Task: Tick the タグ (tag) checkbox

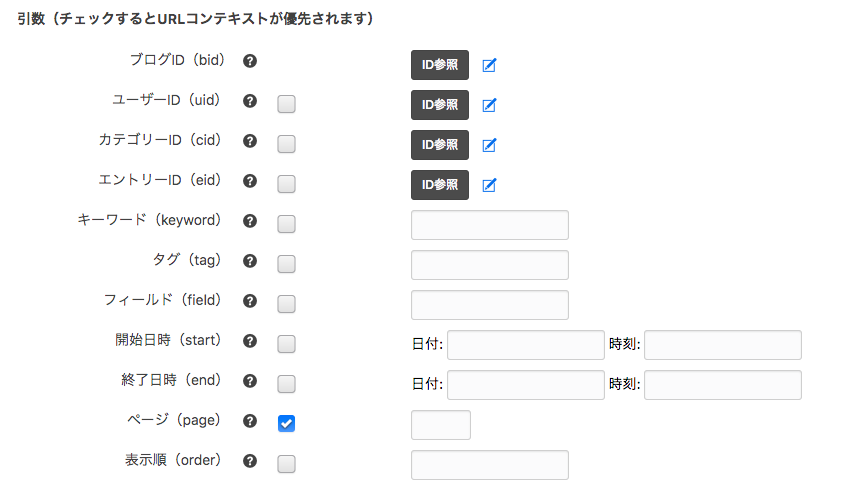Action: point(286,264)
